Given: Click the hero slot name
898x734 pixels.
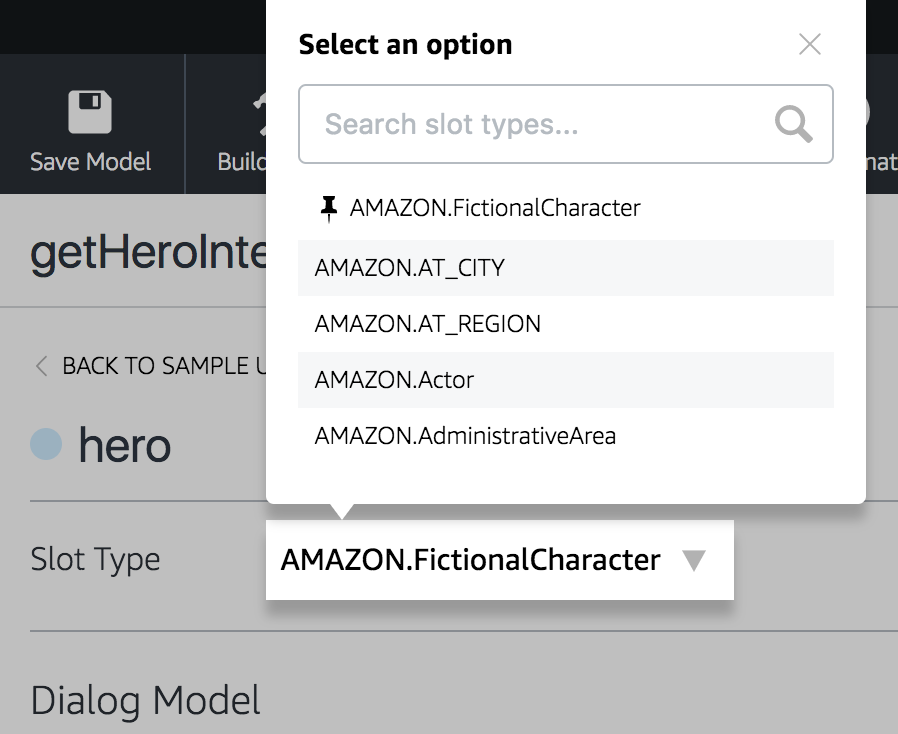Looking at the screenshot, I should click(x=125, y=445).
